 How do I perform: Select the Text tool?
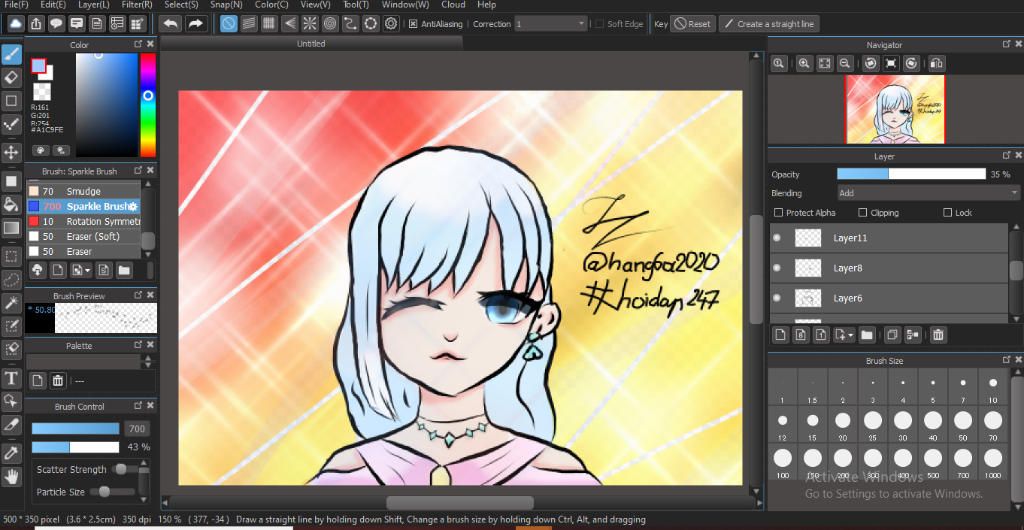tap(11, 377)
